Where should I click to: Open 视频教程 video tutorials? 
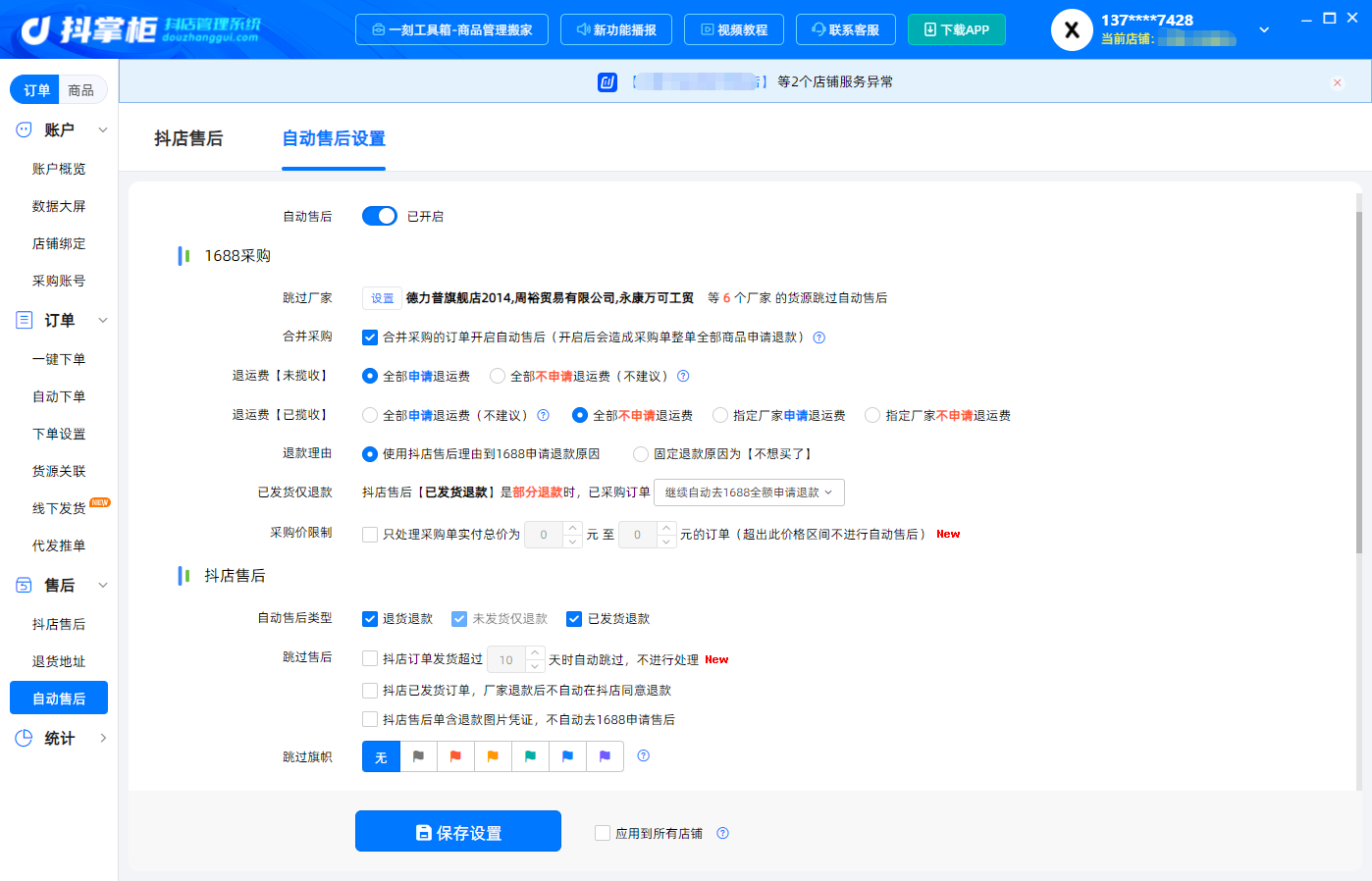click(x=734, y=29)
